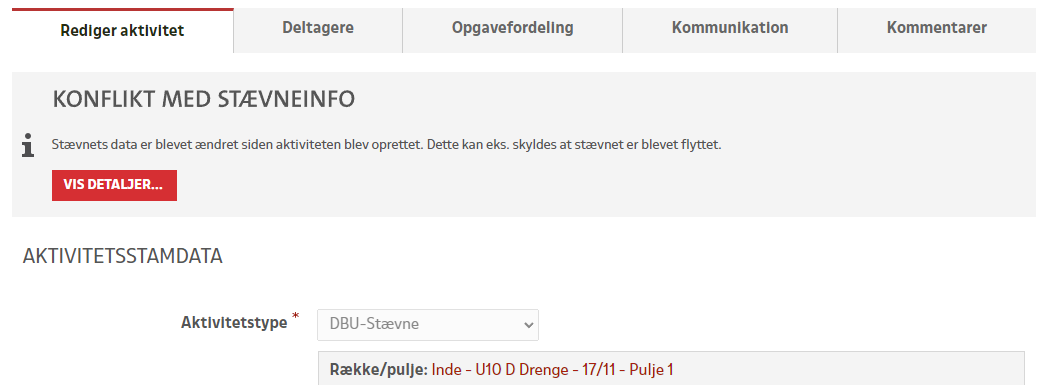The height and width of the screenshot is (385, 1046).
Task: Click the KONFLIKT MED STÆVNEINFO heading
Action: 203,99
